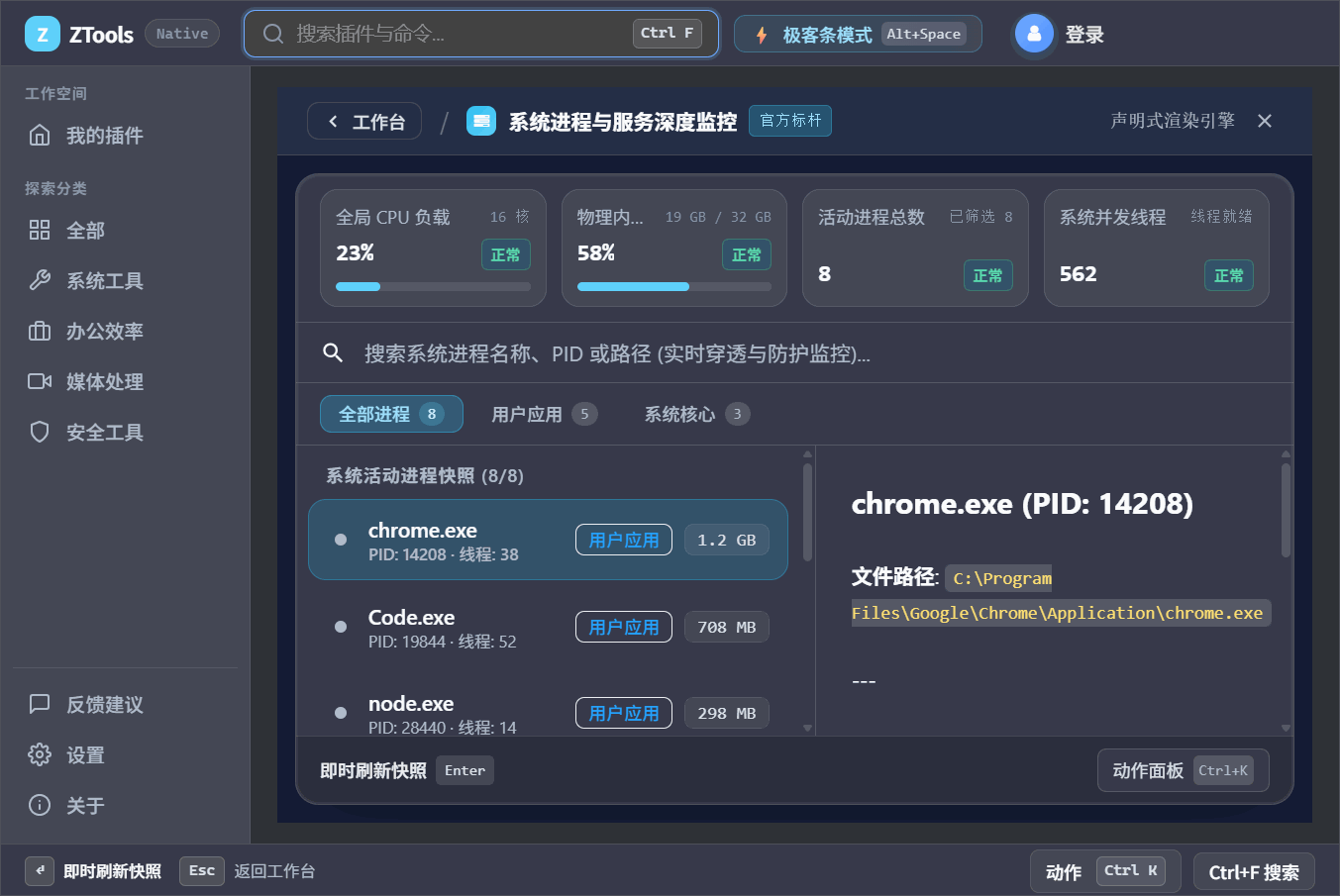Switch to the 用户应用 tab

pos(544,414)
